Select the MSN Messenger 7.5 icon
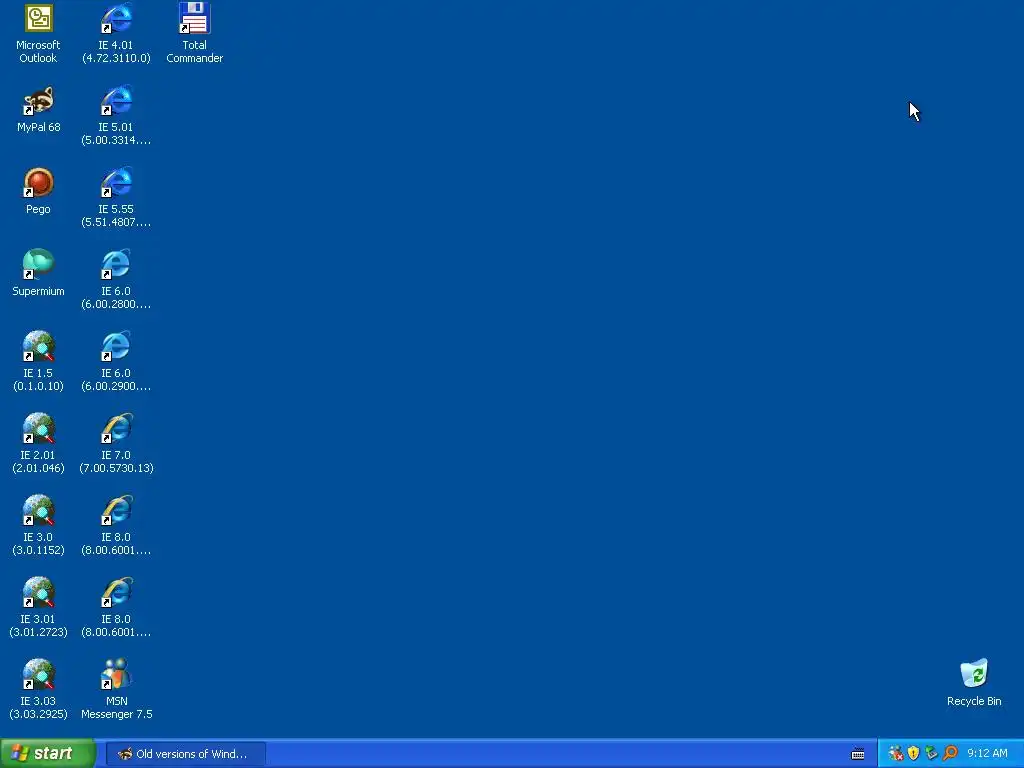The width and height of the screenshot is (1024, 768). pyautogui.click(x=116, y=675)
